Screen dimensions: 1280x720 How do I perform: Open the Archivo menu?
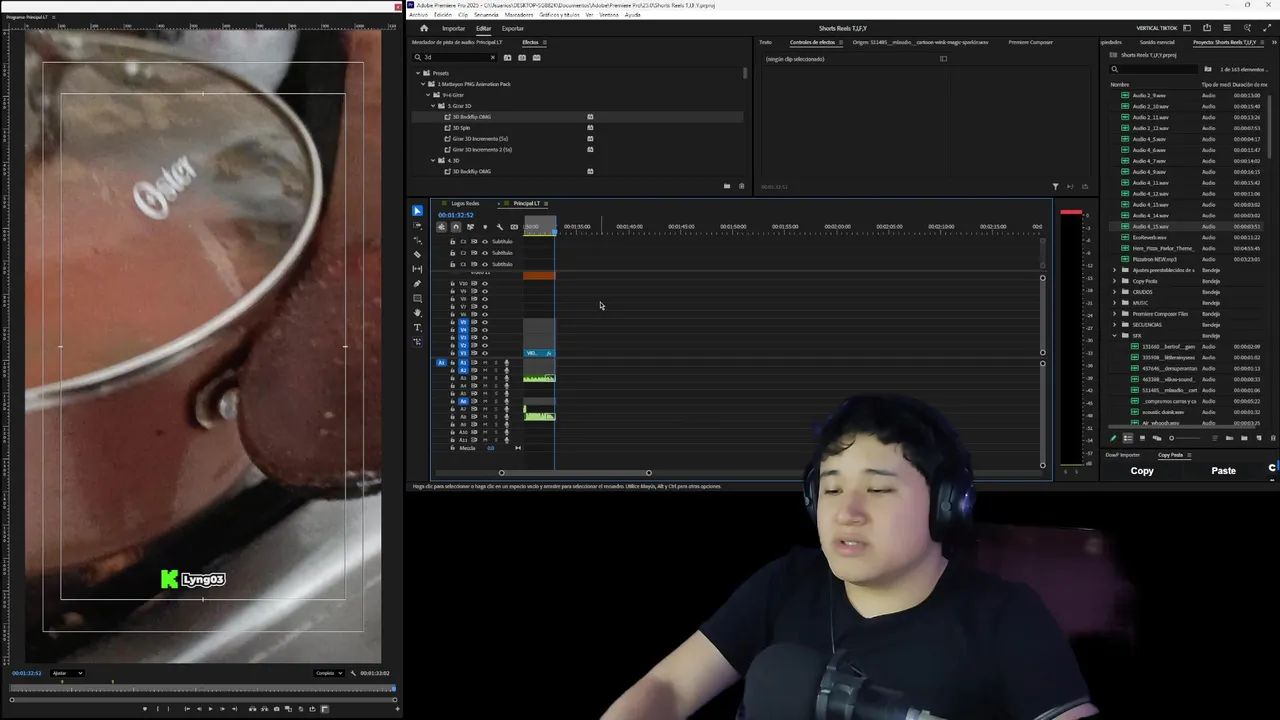pos(418,15)
